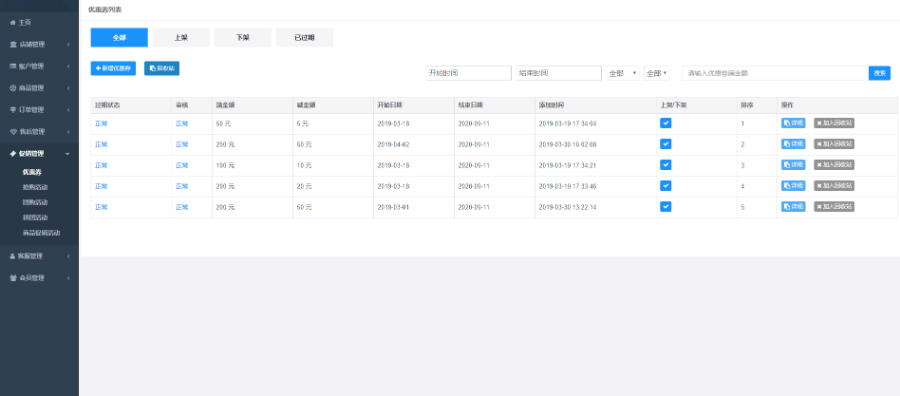Click the home icon beside 主页
Viewport: 900px width, 396px height.
point(13,22)
